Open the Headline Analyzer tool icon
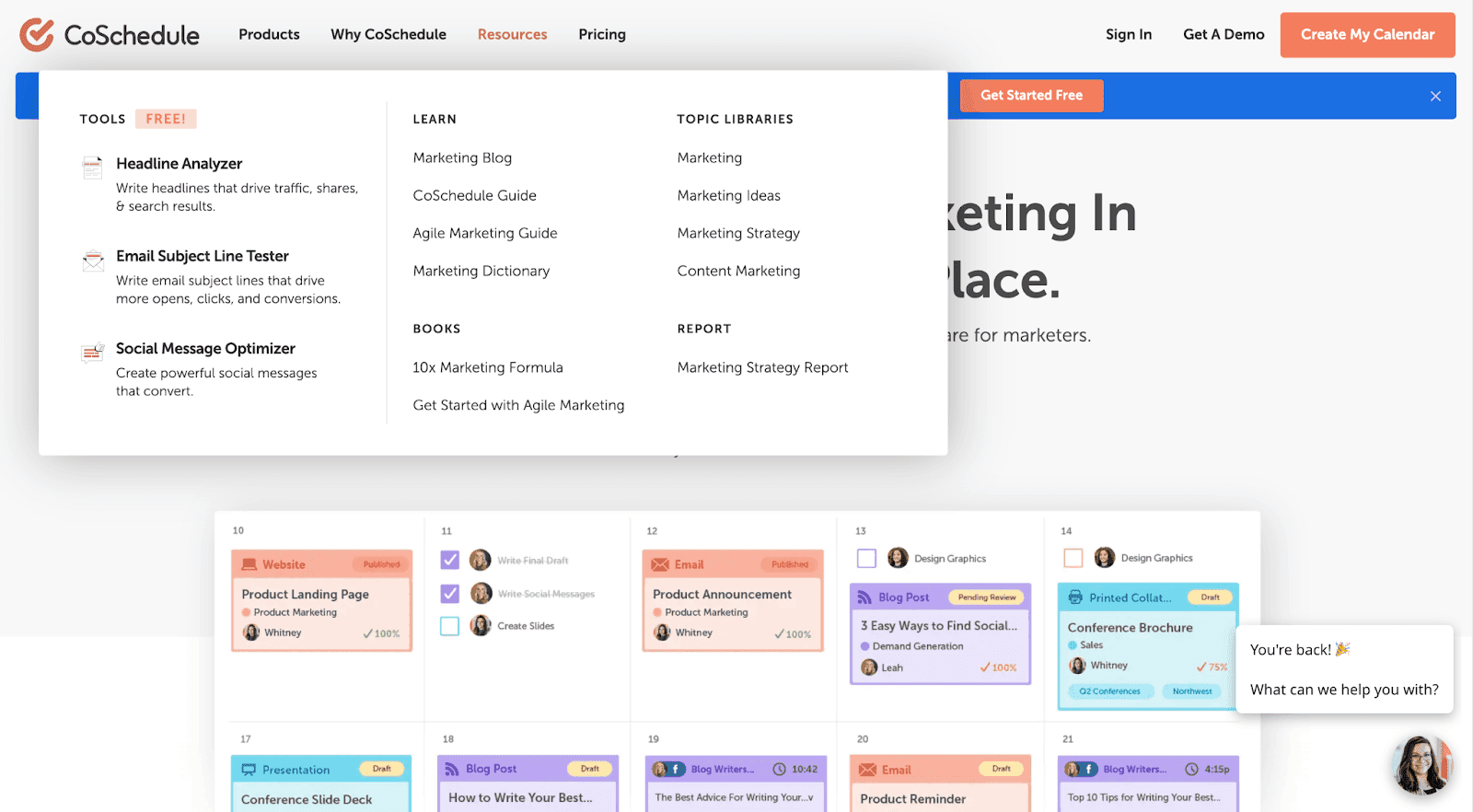The image size is (1473, 812). click(x=93, y=167)
